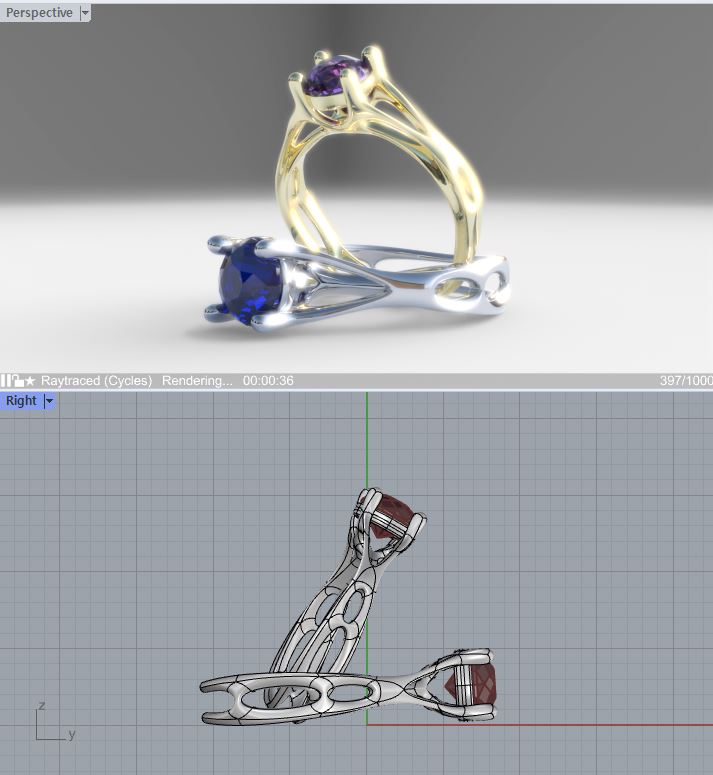Select the Right viewport title
713x775 pixels.
(x=21, y=401)
